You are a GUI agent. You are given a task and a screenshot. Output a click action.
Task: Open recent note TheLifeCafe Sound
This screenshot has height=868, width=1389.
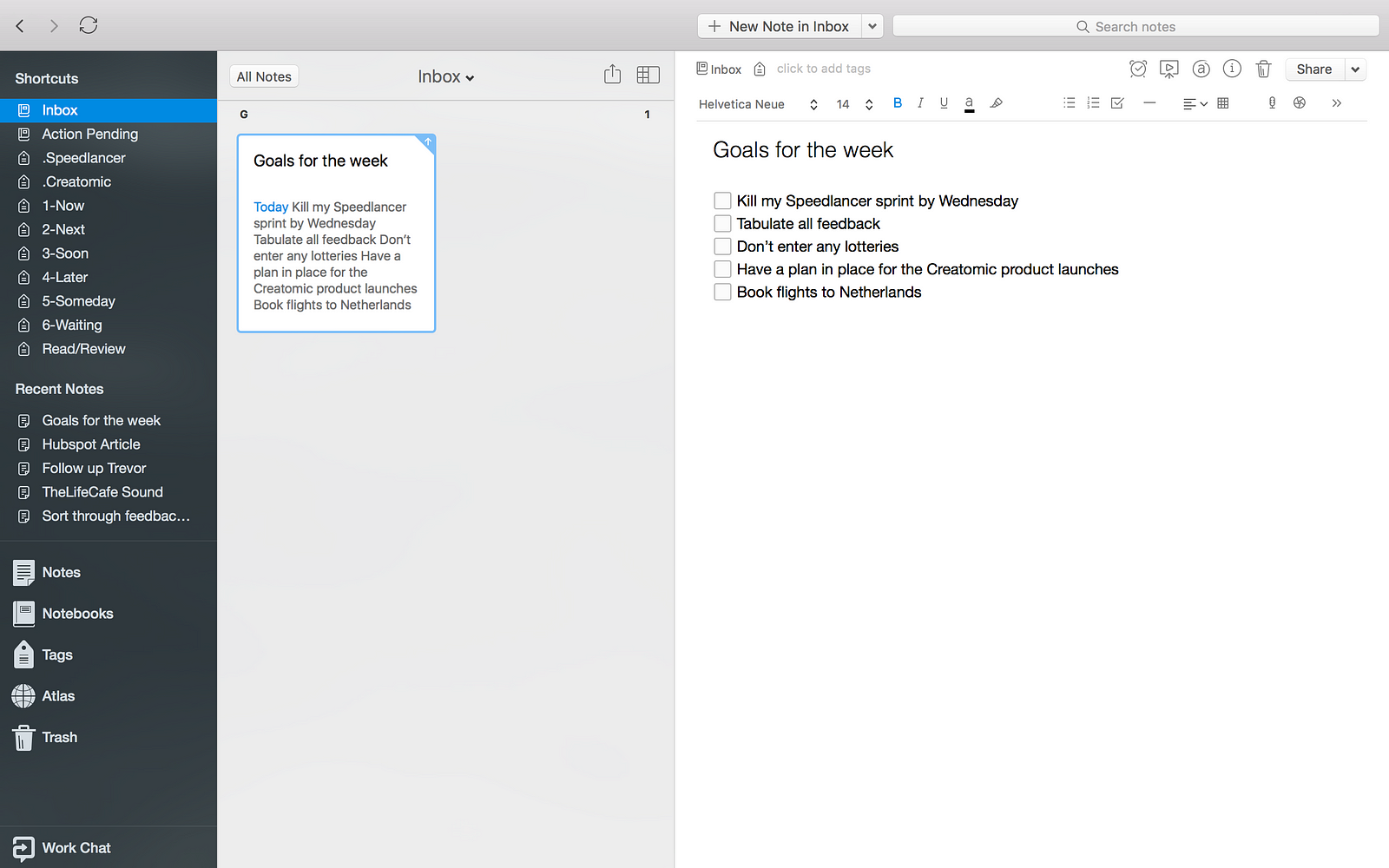click(109, 492)
